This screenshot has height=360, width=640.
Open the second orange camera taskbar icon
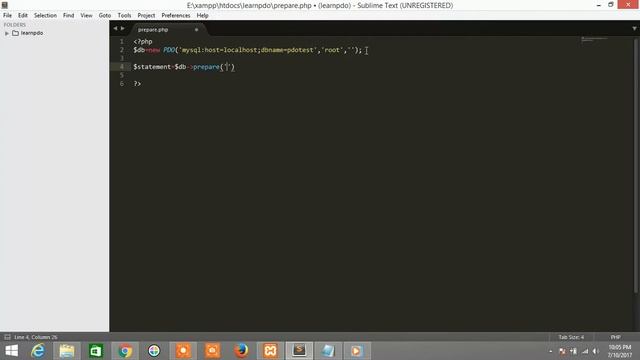[x=212, y=351]
